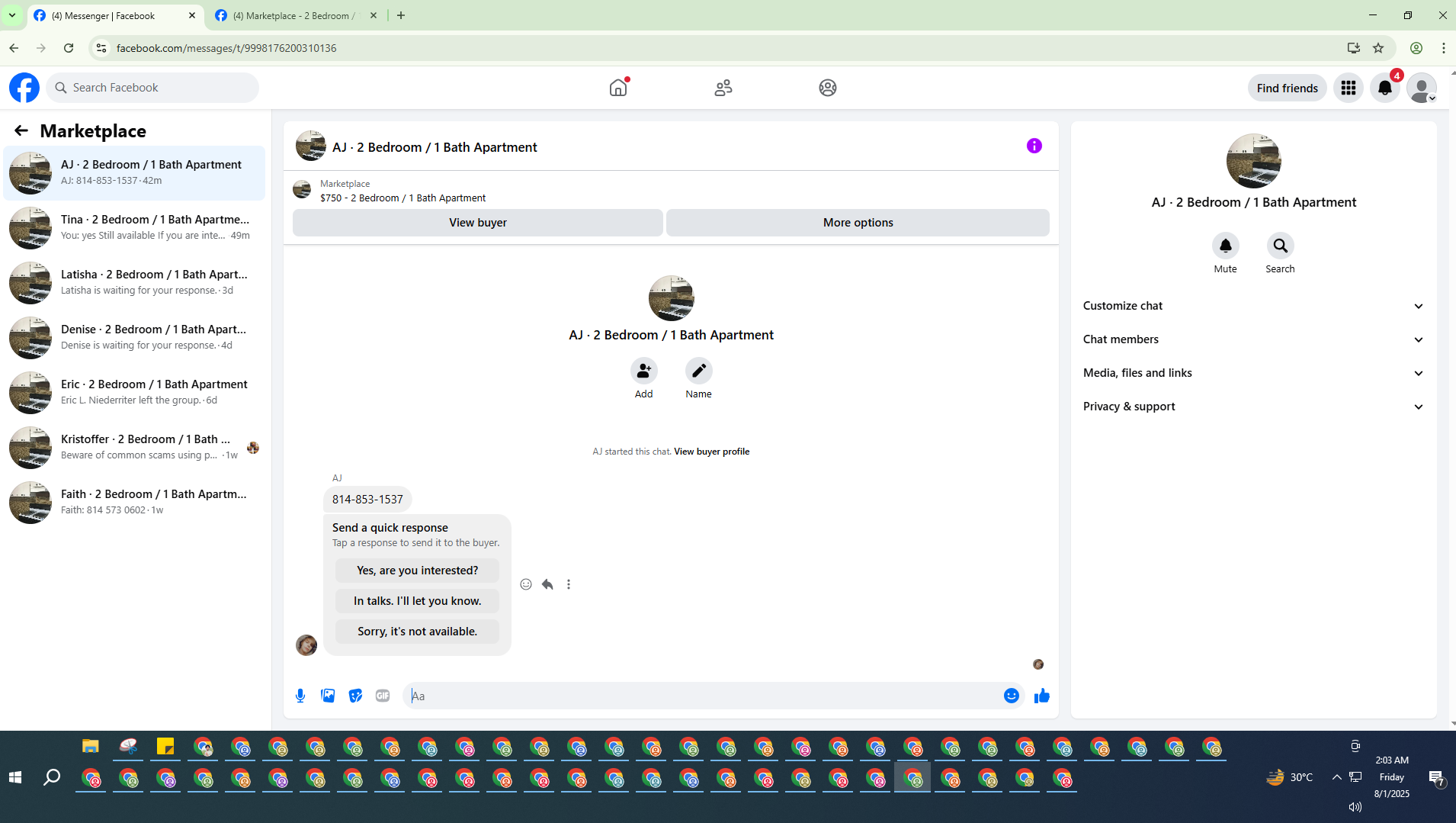Viewport: 1456px width, 823px height.
Task: Open the Facebook menu grid icon
Action: coord(1348,88)
